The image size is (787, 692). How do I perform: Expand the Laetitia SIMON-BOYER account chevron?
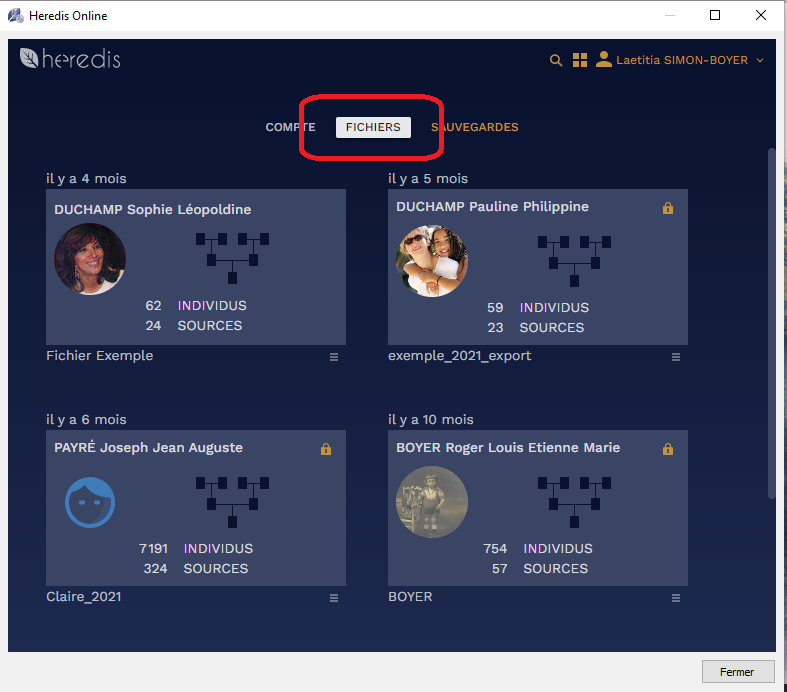coord(760,60)
